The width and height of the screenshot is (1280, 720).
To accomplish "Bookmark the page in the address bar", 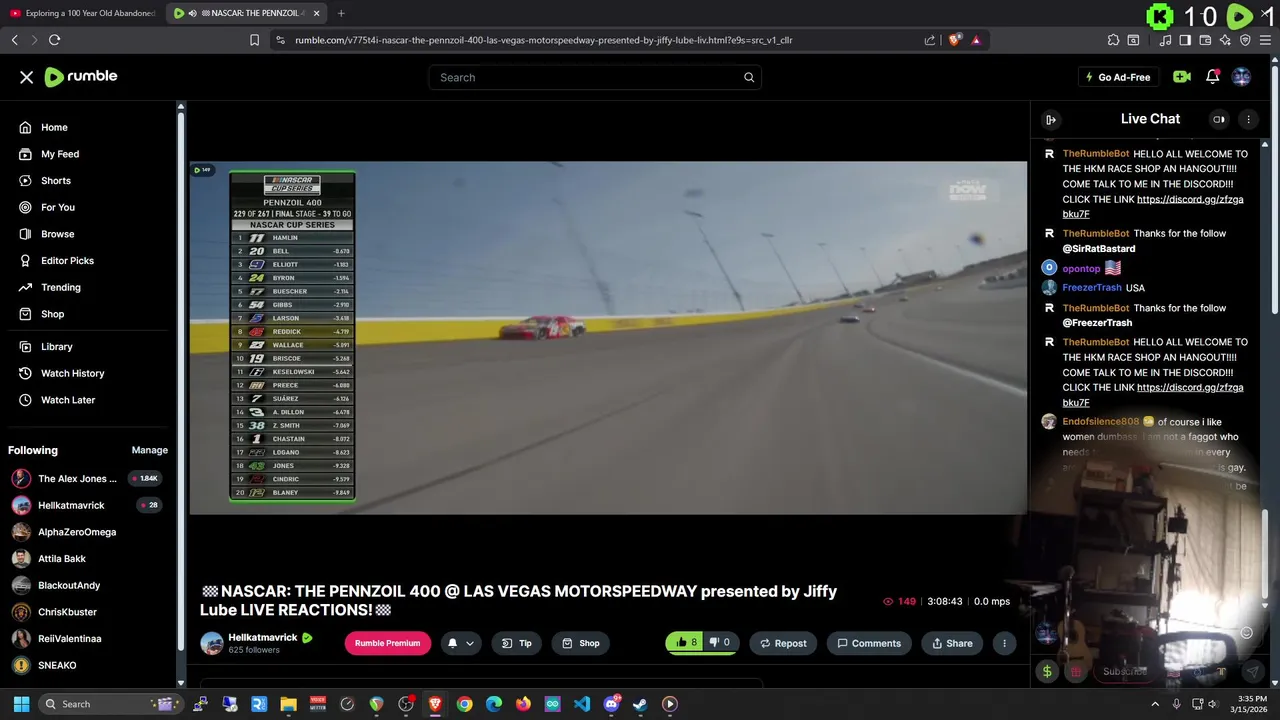I will click(x=254, y=40).
